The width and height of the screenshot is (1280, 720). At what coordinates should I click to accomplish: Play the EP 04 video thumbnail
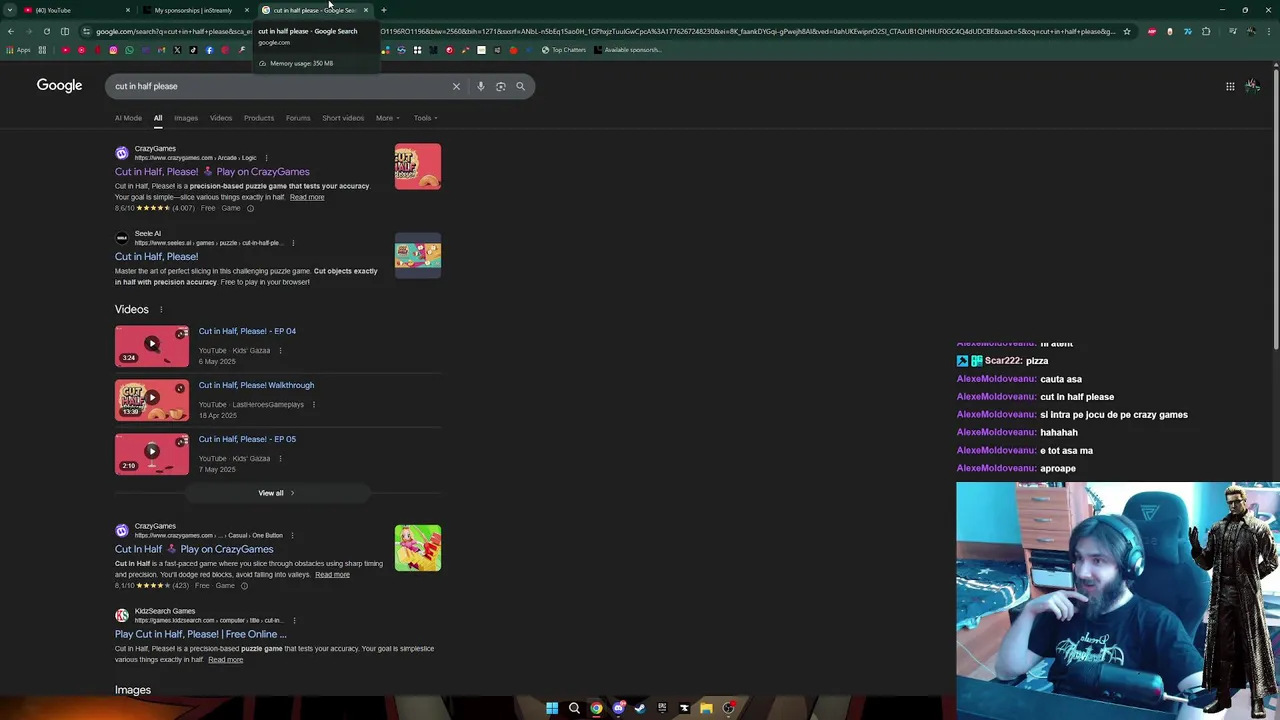click(152, 345)
